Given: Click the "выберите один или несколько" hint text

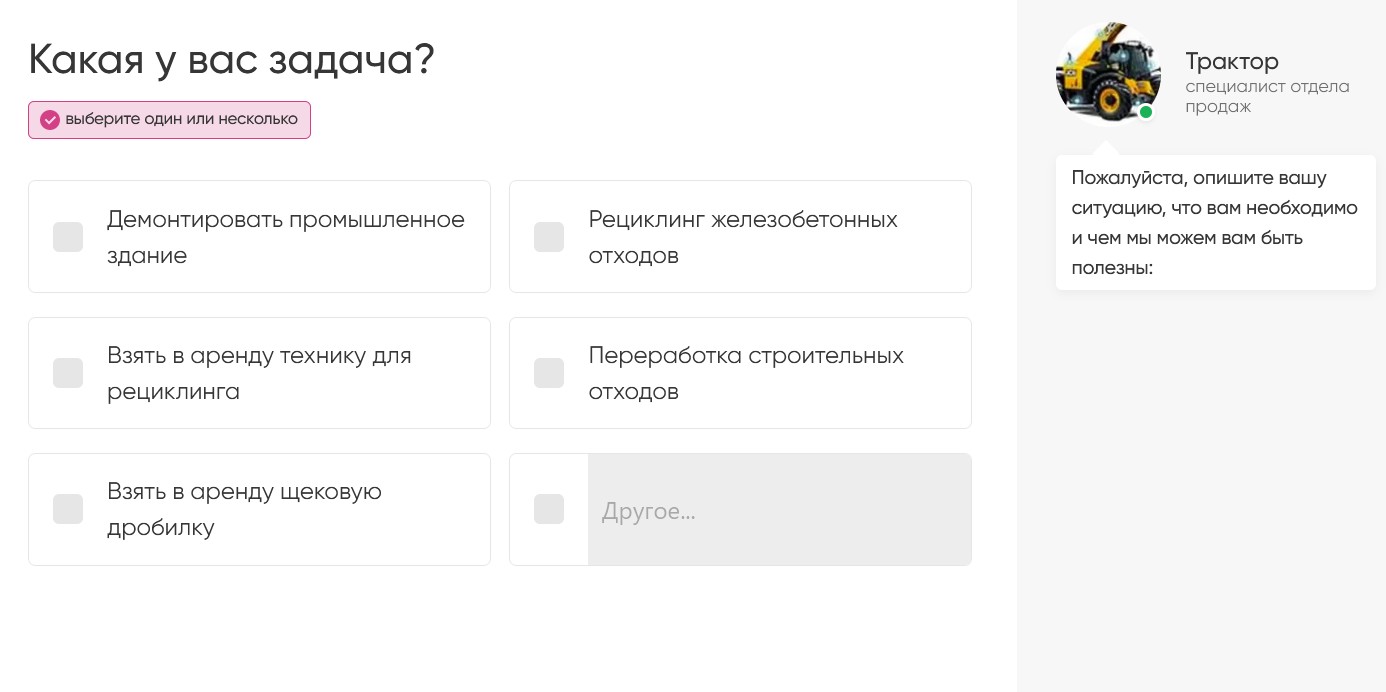Looking at the screenshot, I should coord(182,120).
